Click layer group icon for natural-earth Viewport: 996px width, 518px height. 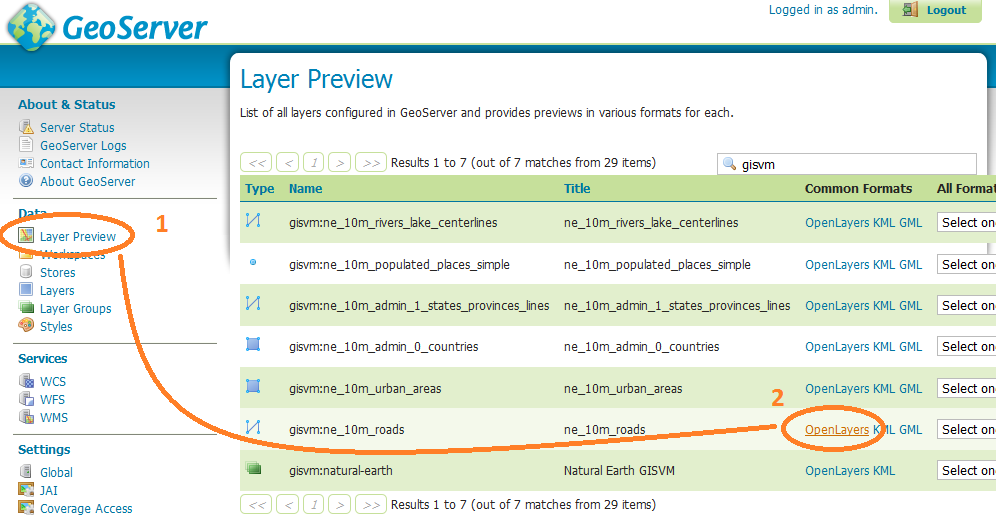pyautogui.click(x=253, y=468)
